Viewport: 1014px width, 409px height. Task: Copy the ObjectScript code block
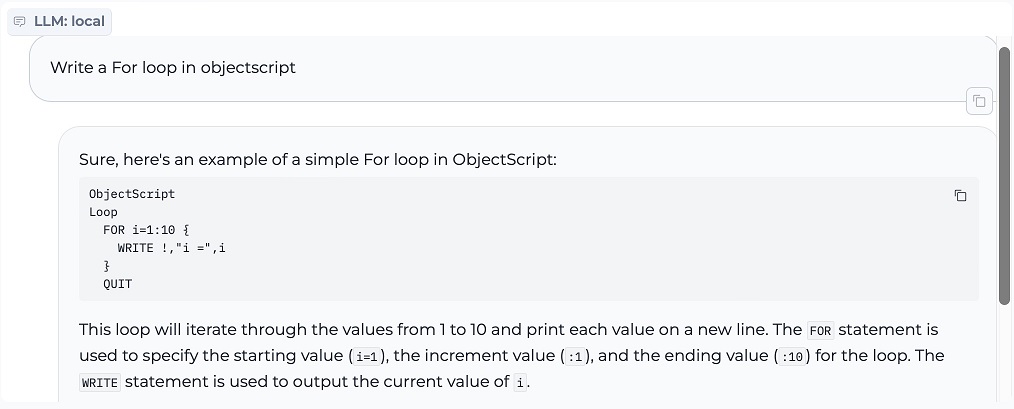pos(960,195)
